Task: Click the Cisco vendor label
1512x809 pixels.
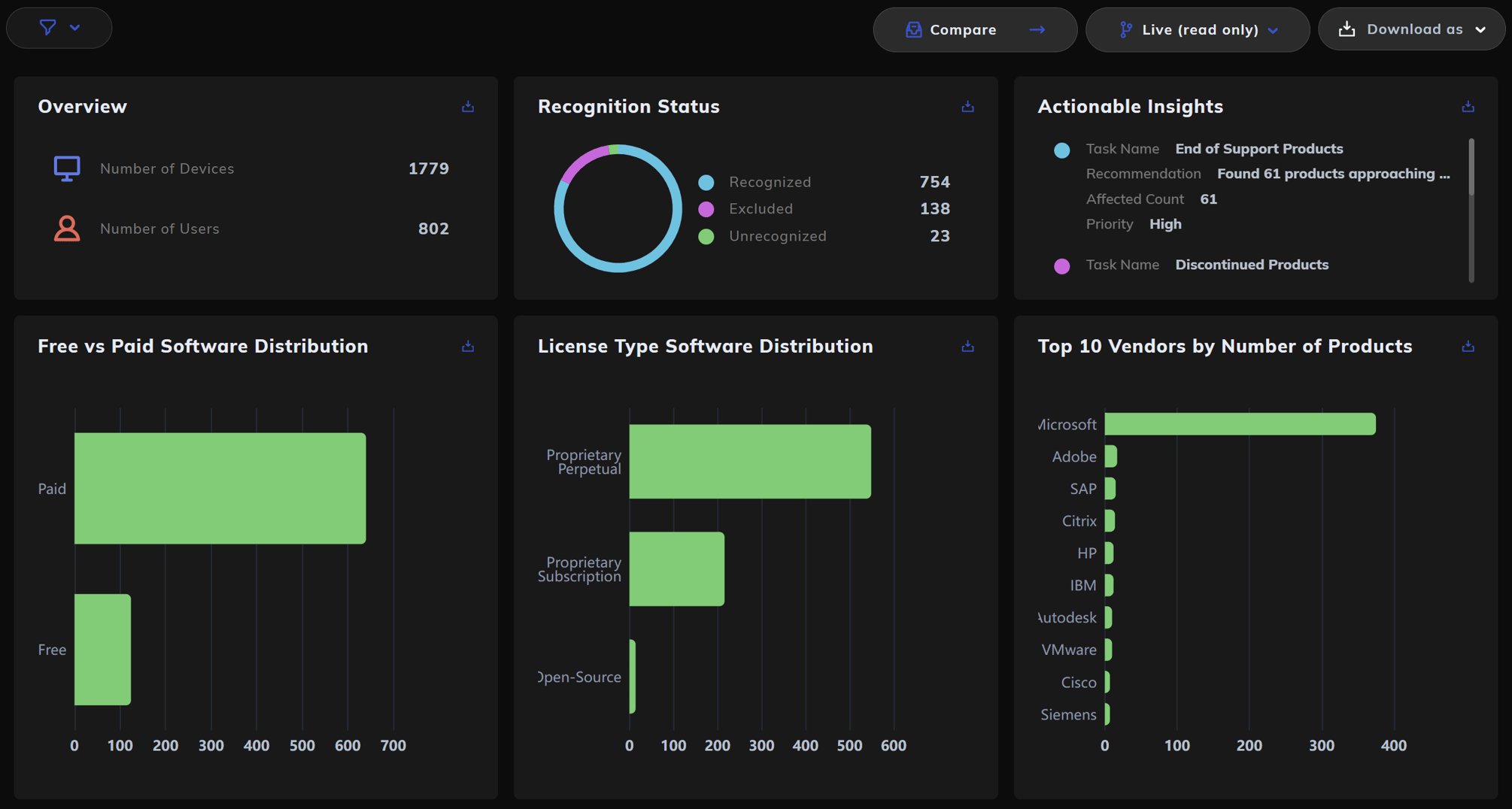Action: pyautogui.click(x=1079, y=682)
